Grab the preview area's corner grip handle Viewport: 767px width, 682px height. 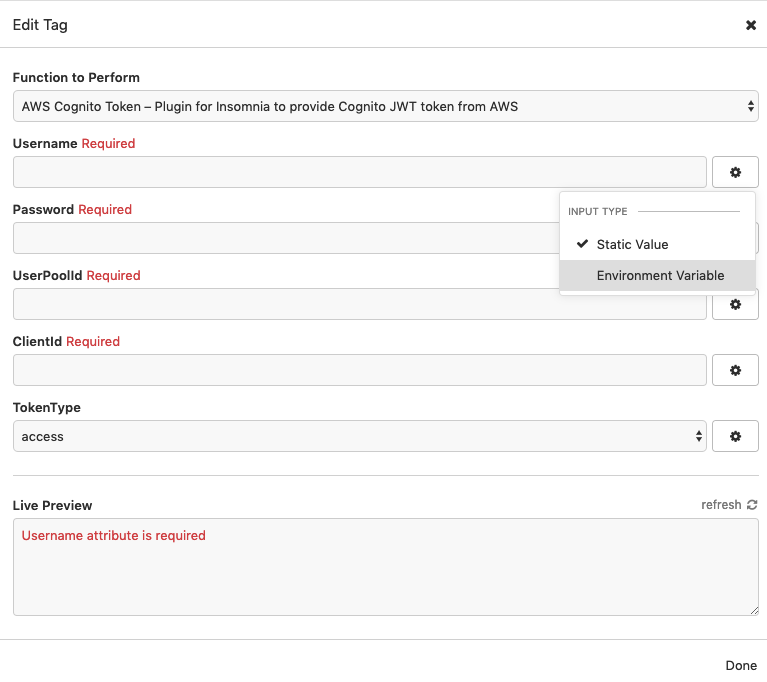(x=754, y=611)
